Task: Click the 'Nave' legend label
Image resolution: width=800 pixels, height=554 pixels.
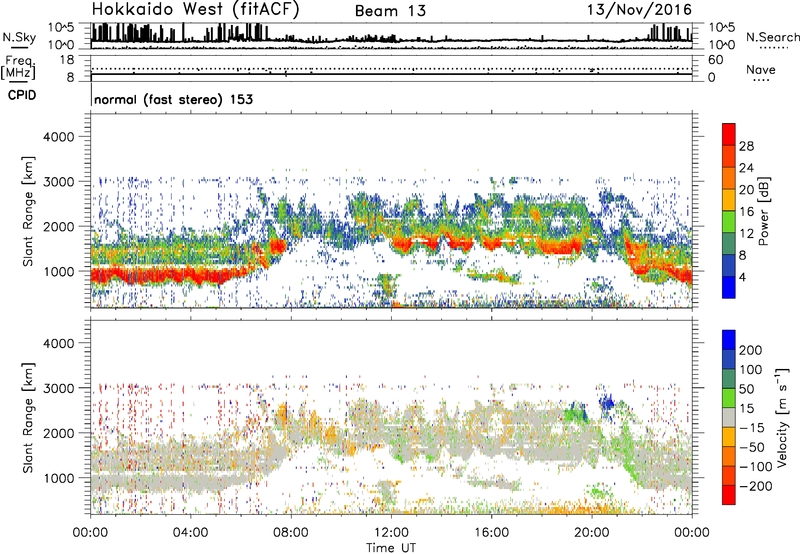Action: 760,69
